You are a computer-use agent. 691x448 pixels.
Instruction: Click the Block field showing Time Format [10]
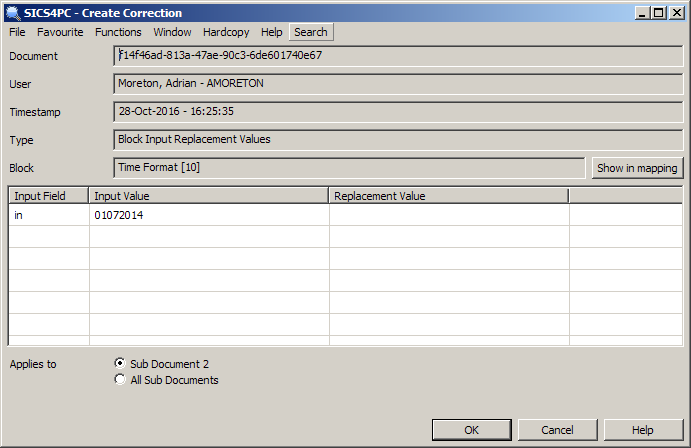point(349,168)
